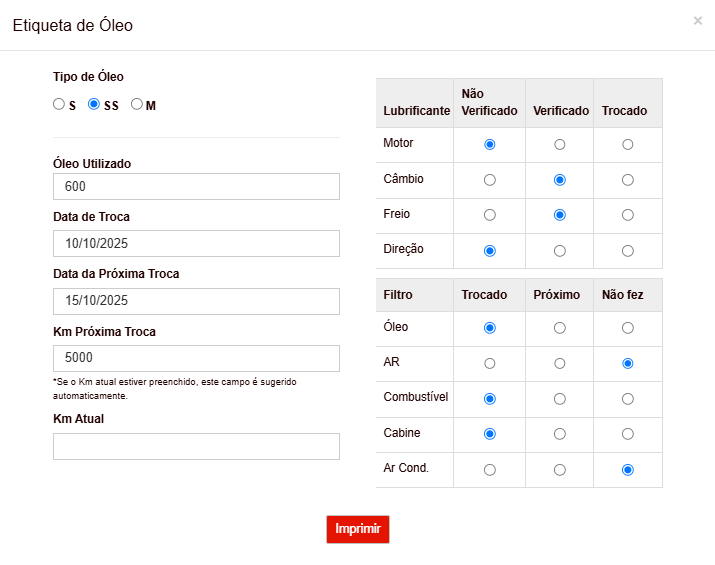The image size is (715, 565).
Task: Set Direção to Não Verificado
Action: (490, 251)
